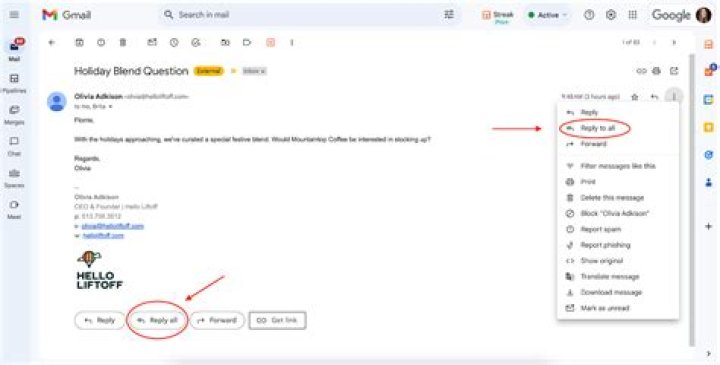Screen dimensions: 720x365
Task: Open the hellolittoff.com signature link
Action: click(x=103, y=236)
